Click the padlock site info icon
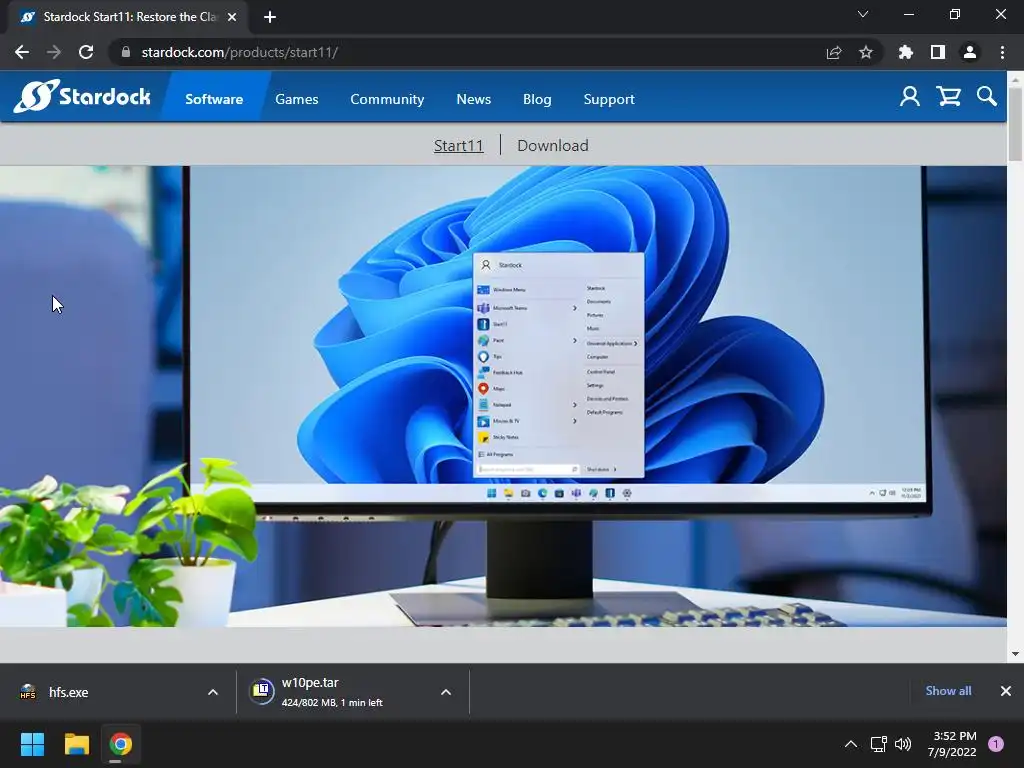This screenshot has width=1024, height=768. 125,52
